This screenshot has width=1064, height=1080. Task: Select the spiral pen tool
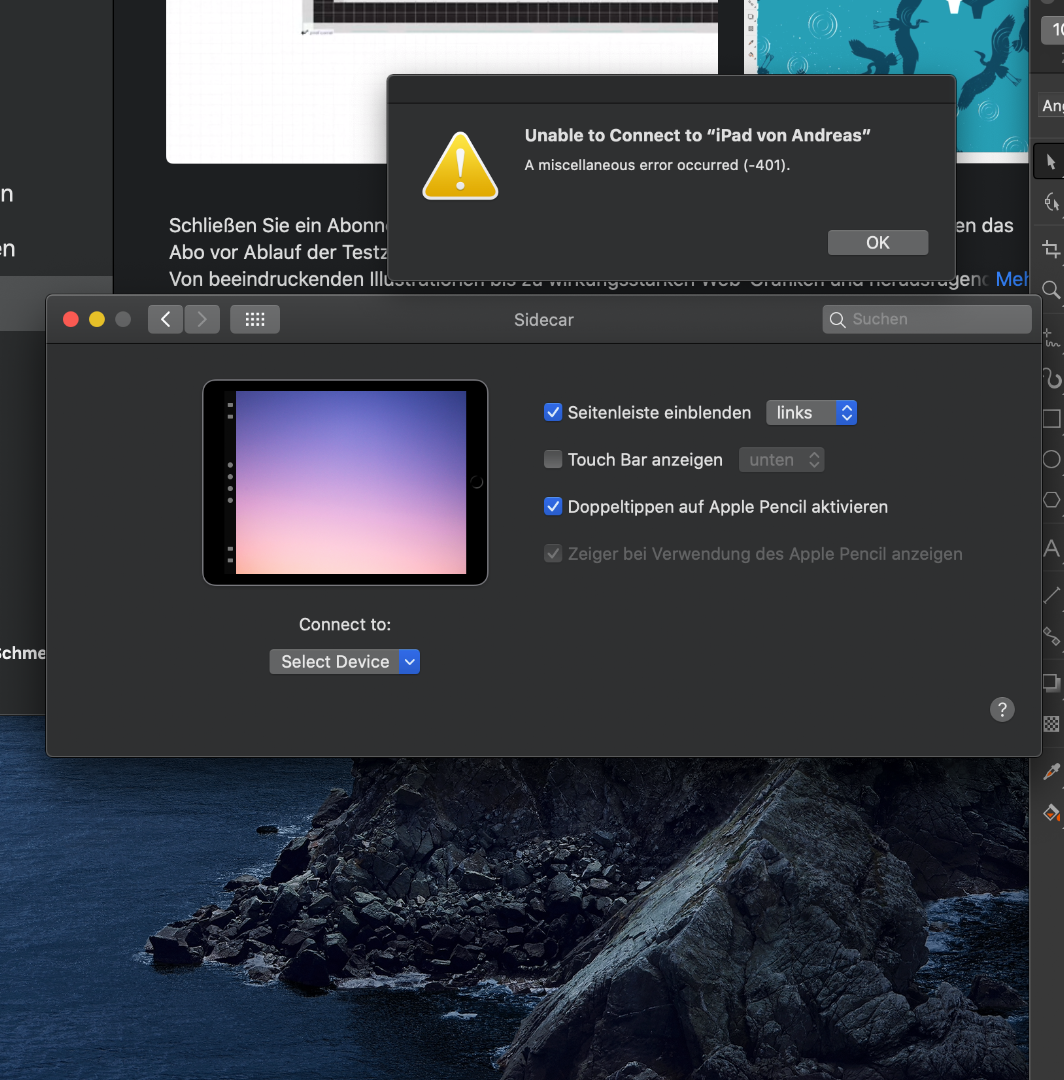tap(1052, 378)
